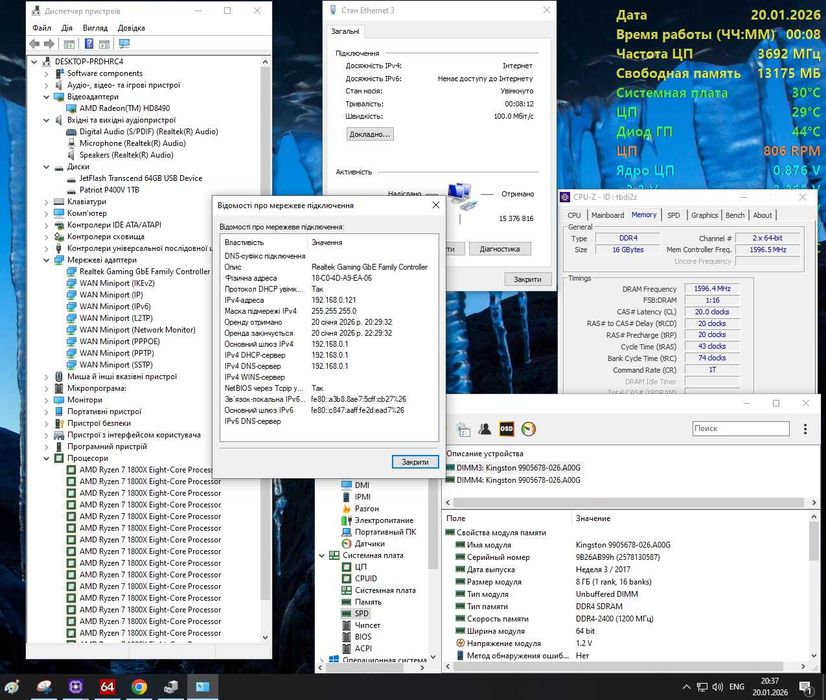Screen dimensions: 826x700
Task: Open CPU-Z purple icon in the taskbar
Action: 76,687
